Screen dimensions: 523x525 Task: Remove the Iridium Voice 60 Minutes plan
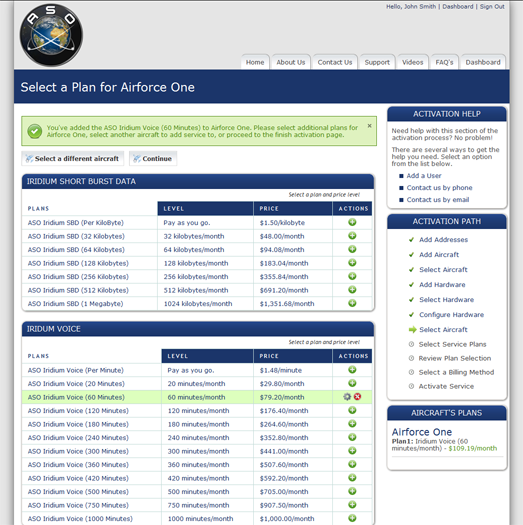(357, 397)
